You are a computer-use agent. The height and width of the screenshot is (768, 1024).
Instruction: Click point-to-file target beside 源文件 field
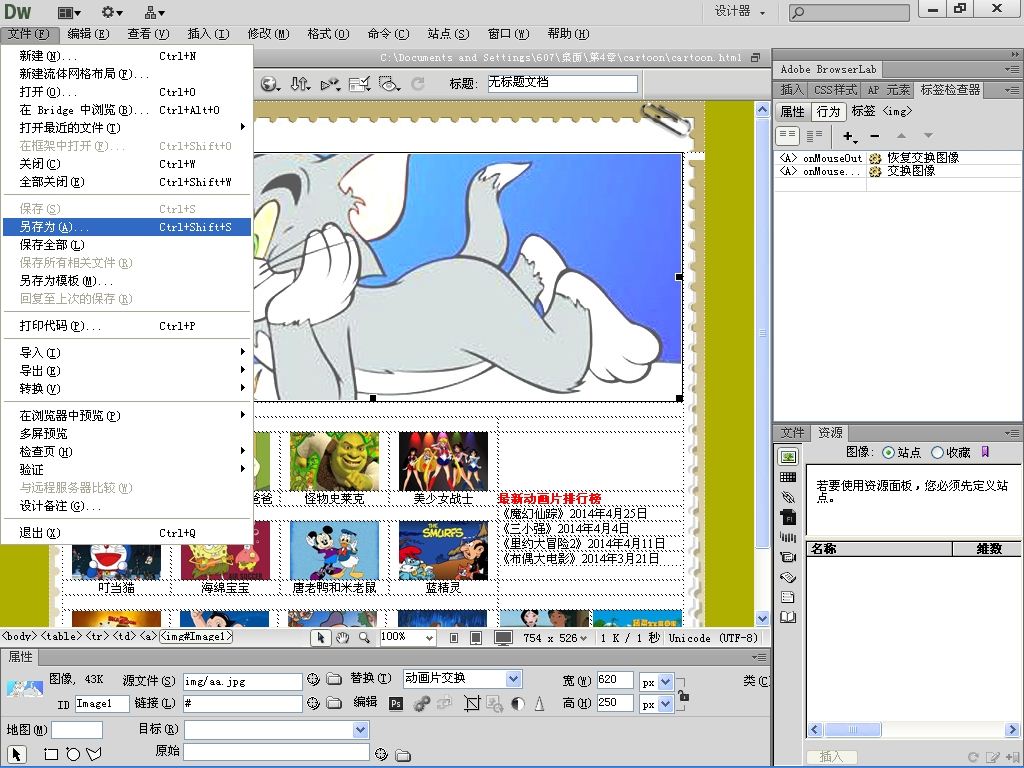pos(313,680)
